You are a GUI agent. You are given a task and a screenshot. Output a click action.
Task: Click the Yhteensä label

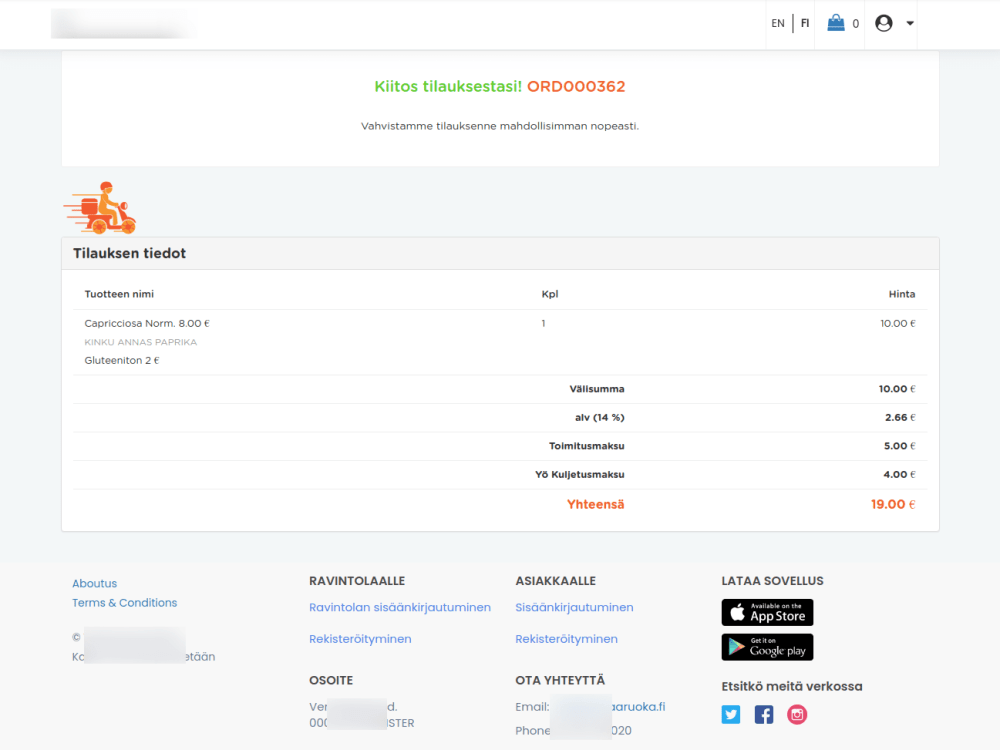pyautogui.click(x=596, y=504)
